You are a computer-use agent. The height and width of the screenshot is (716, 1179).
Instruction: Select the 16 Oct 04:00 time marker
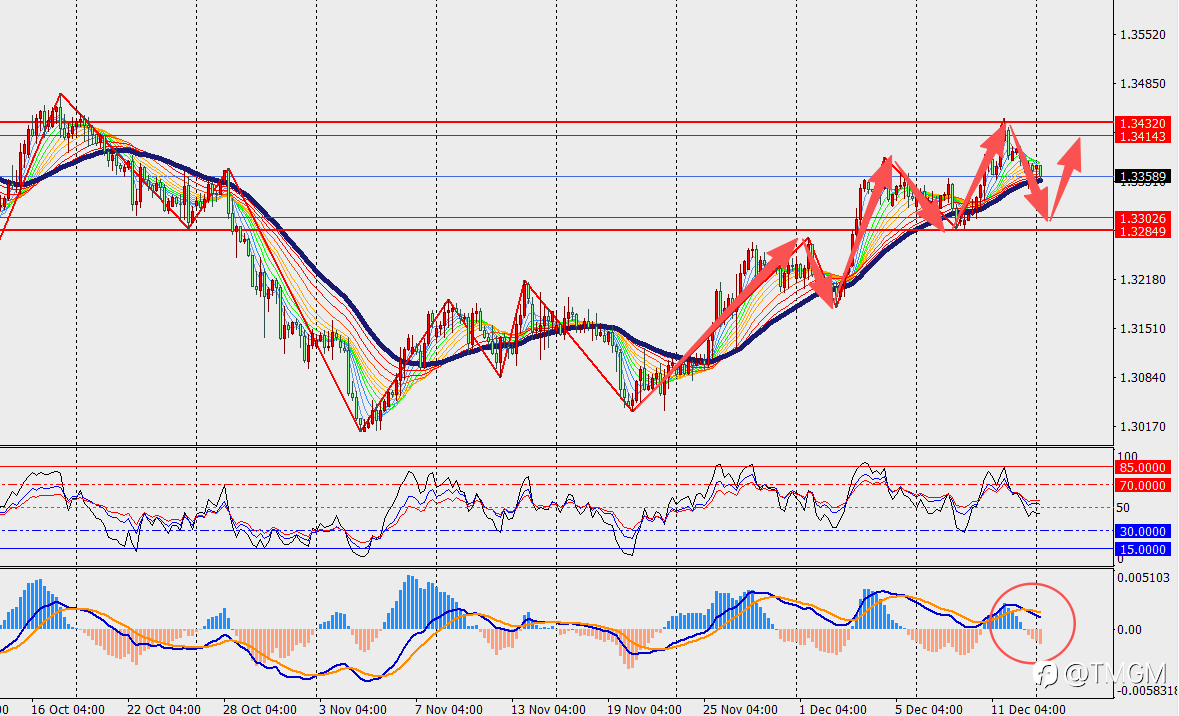(68, 709)
